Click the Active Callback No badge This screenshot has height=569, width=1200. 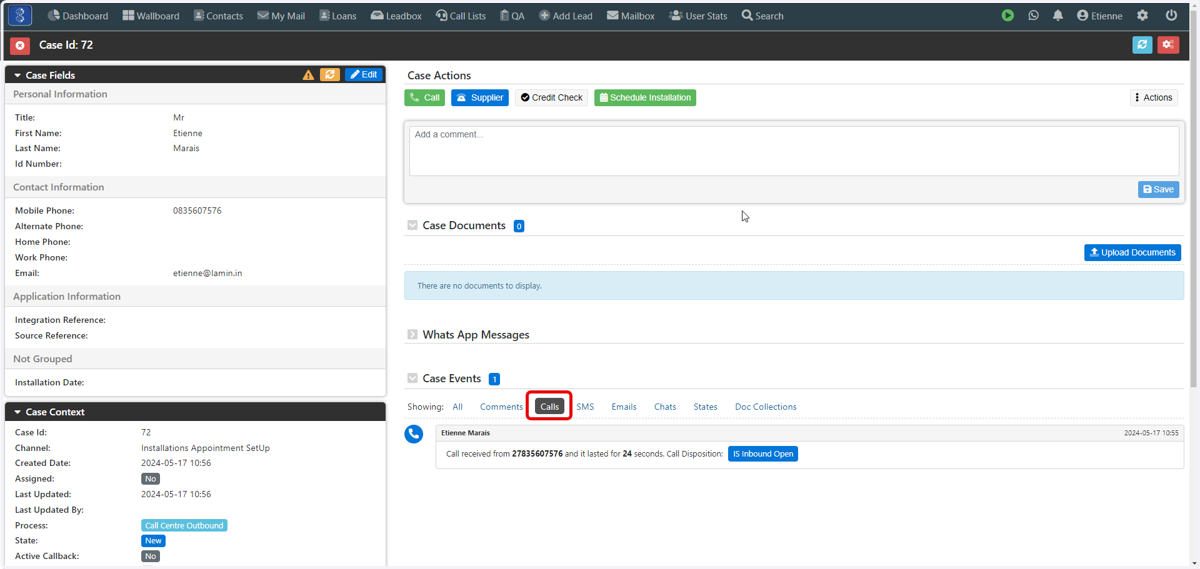150,557
